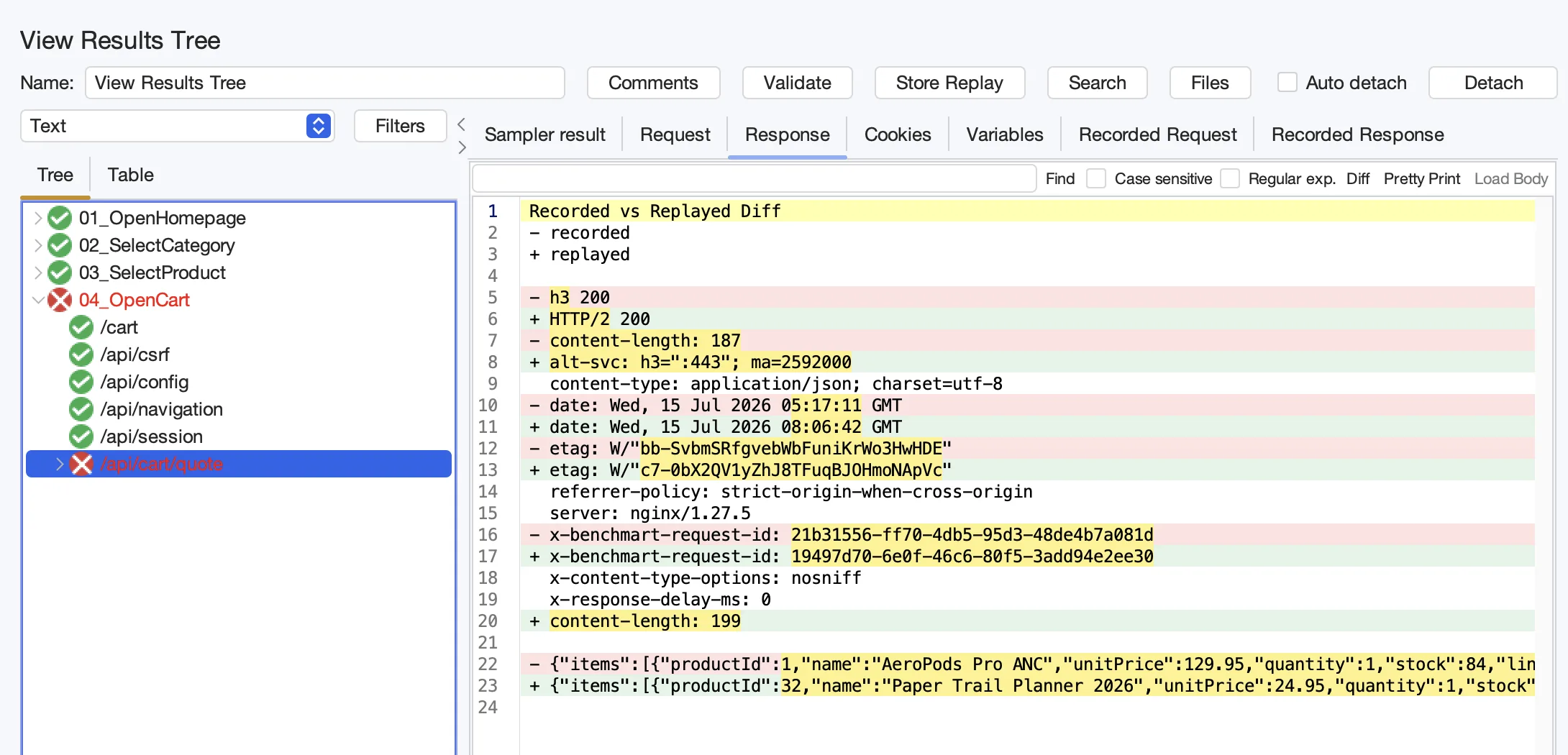Expand the left panel with the right arrow
This screenshot has height=755, width=1568.
pyautogui.click(x=462, y=147)
